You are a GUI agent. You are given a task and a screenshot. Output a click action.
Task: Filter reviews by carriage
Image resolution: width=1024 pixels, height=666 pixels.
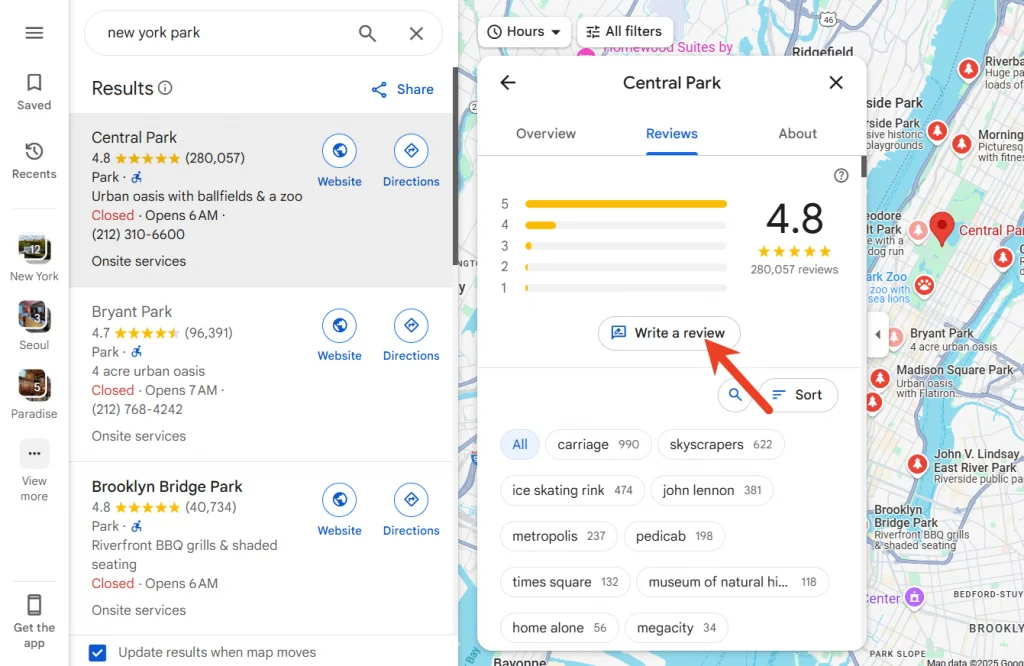598,445
